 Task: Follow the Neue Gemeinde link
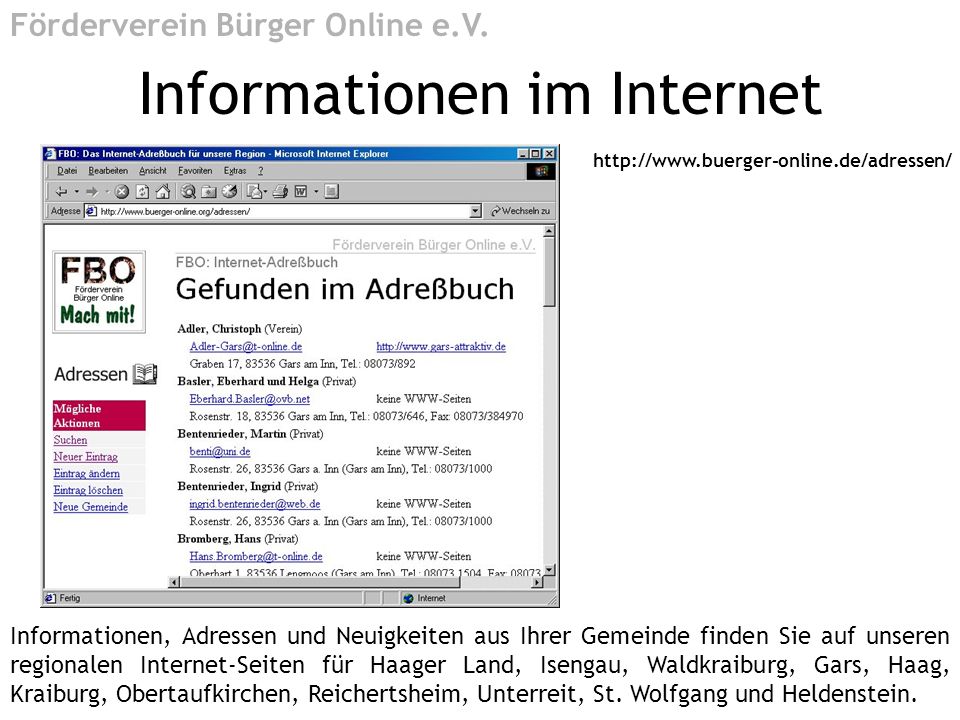coord(91,507)
